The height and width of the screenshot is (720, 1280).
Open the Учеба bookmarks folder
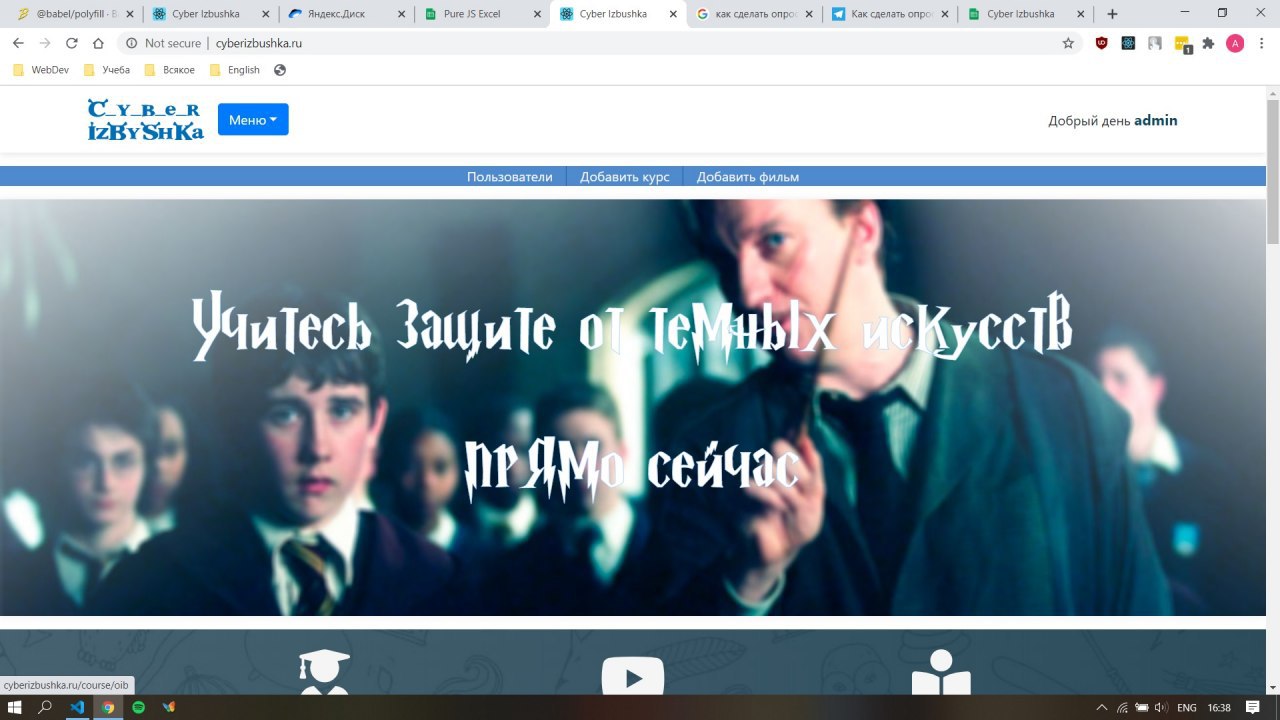click(107, 70)
